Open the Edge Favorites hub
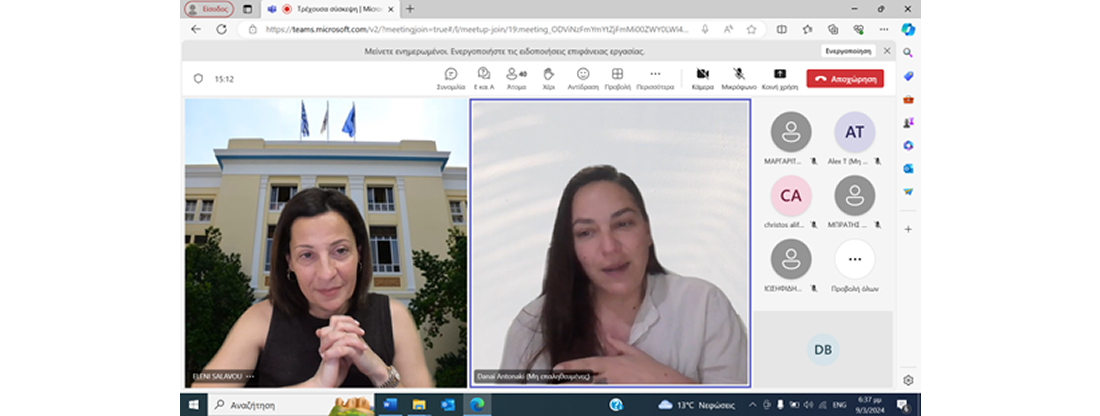The width and height of the screenshot is (1100, 416). pos(807,29)
